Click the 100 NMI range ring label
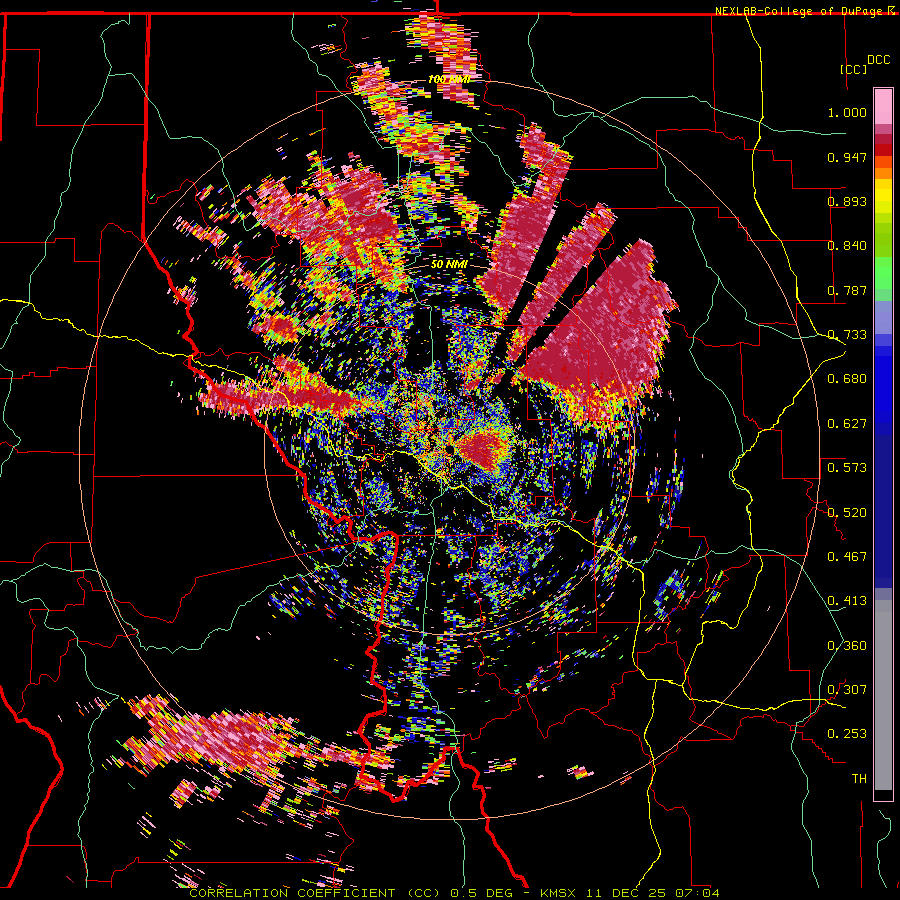 (449, 79)
